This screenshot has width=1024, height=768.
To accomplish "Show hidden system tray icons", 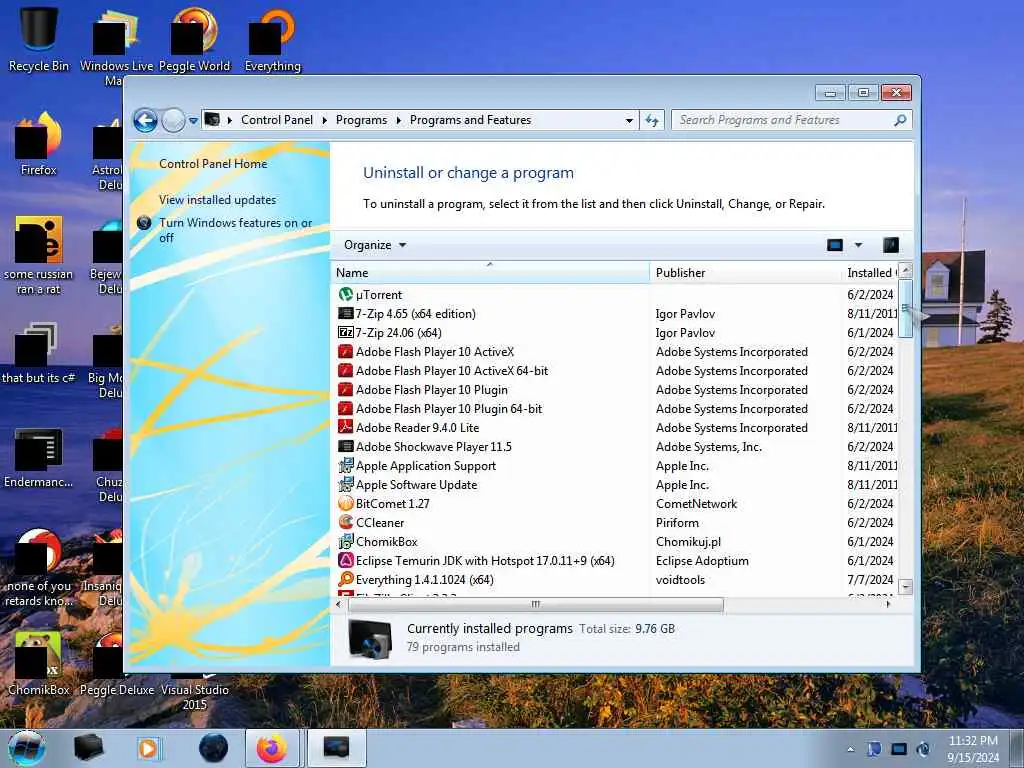I will pos(850,749).
